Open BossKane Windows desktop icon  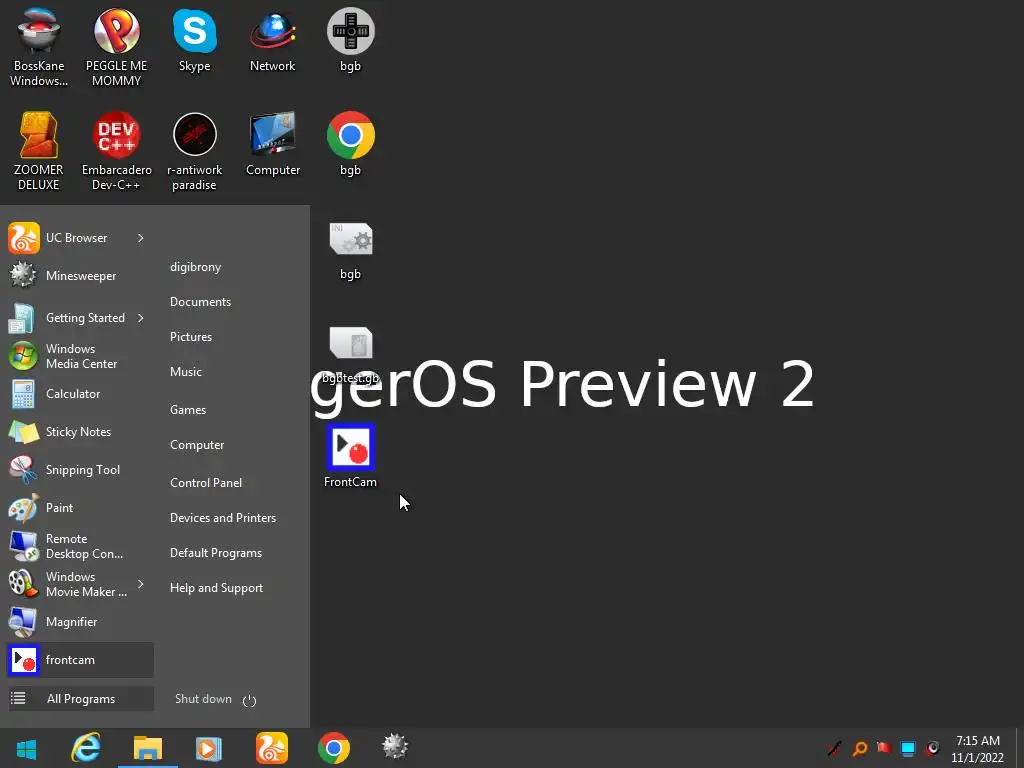(39, 47)
